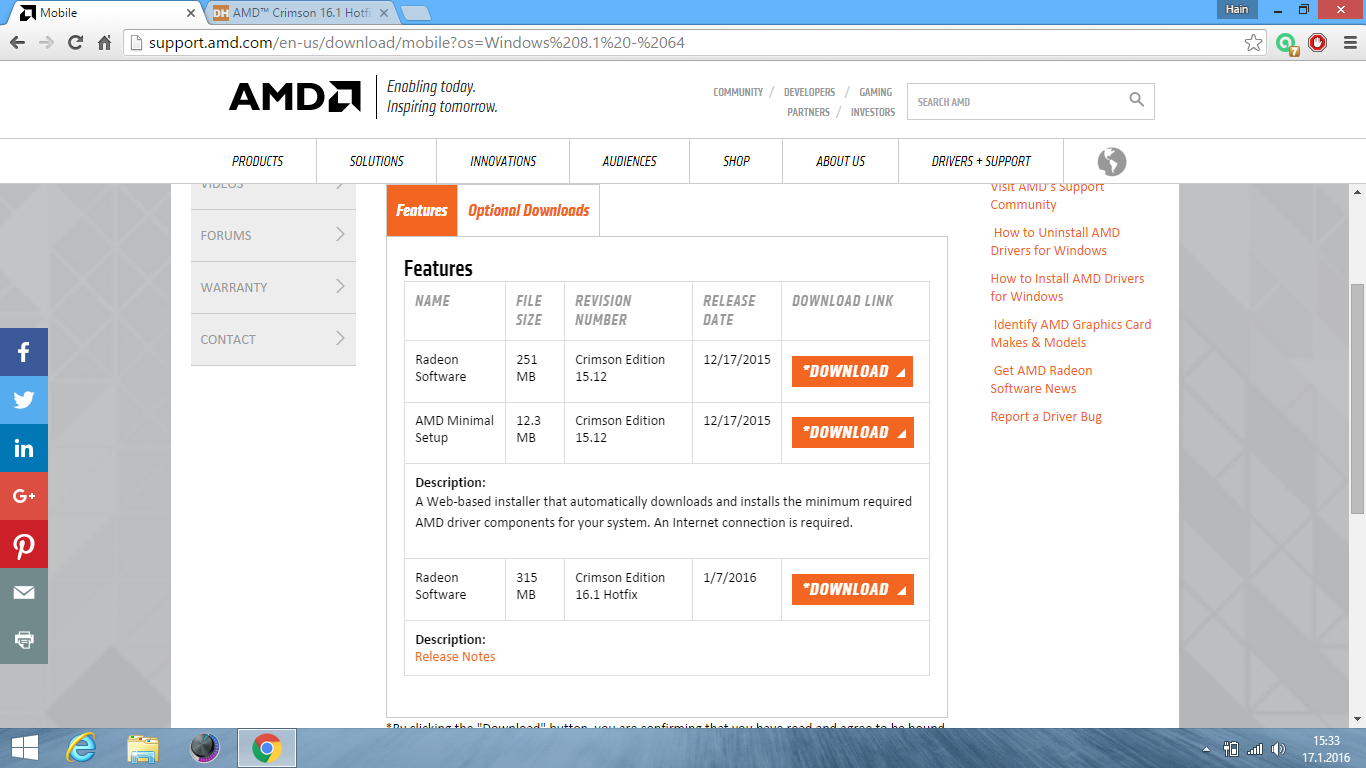
Task: Share page via Twitter sidebar icon
Action: (24, 400)
